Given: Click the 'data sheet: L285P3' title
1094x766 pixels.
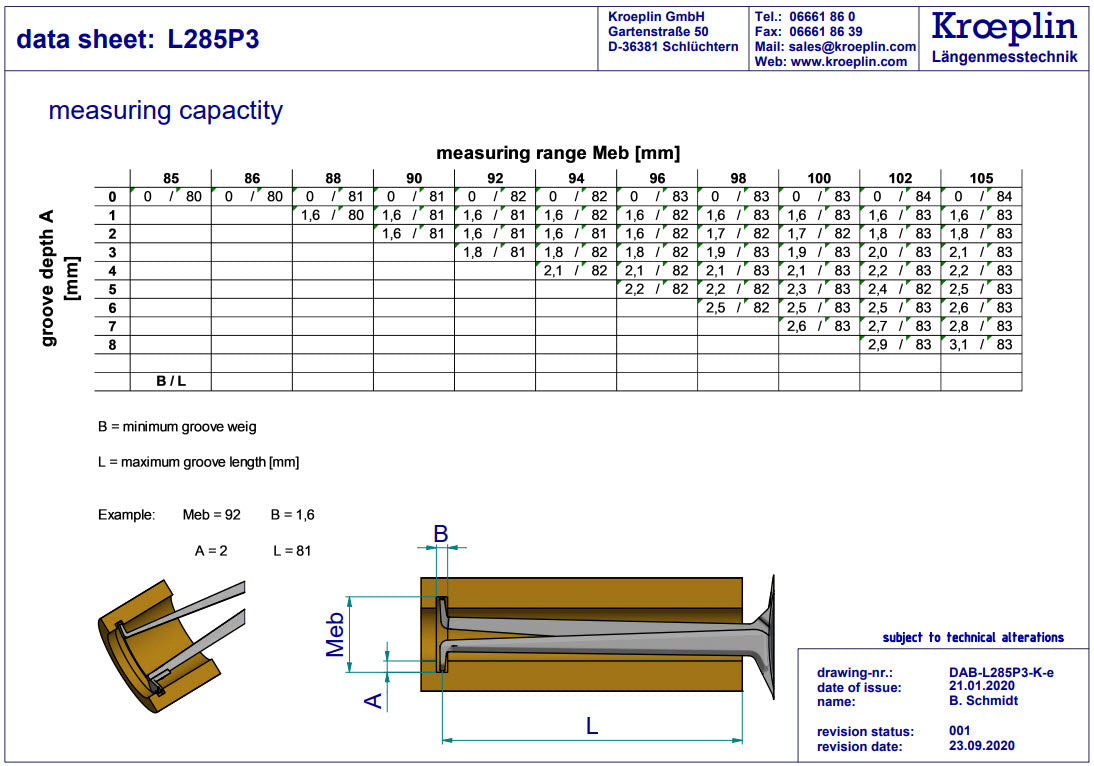Looking at the screenshot, I should [x=138, y=40].
